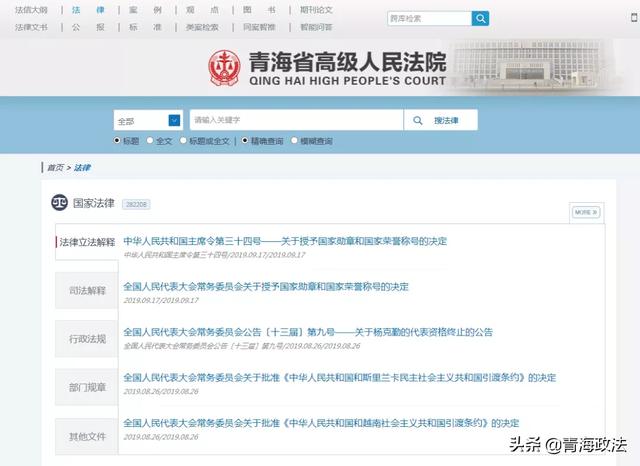Image resolution: width=640 pixels, height=466 pixels.
Task: Click the 法律 breadcrumb link
Action: 82,168
